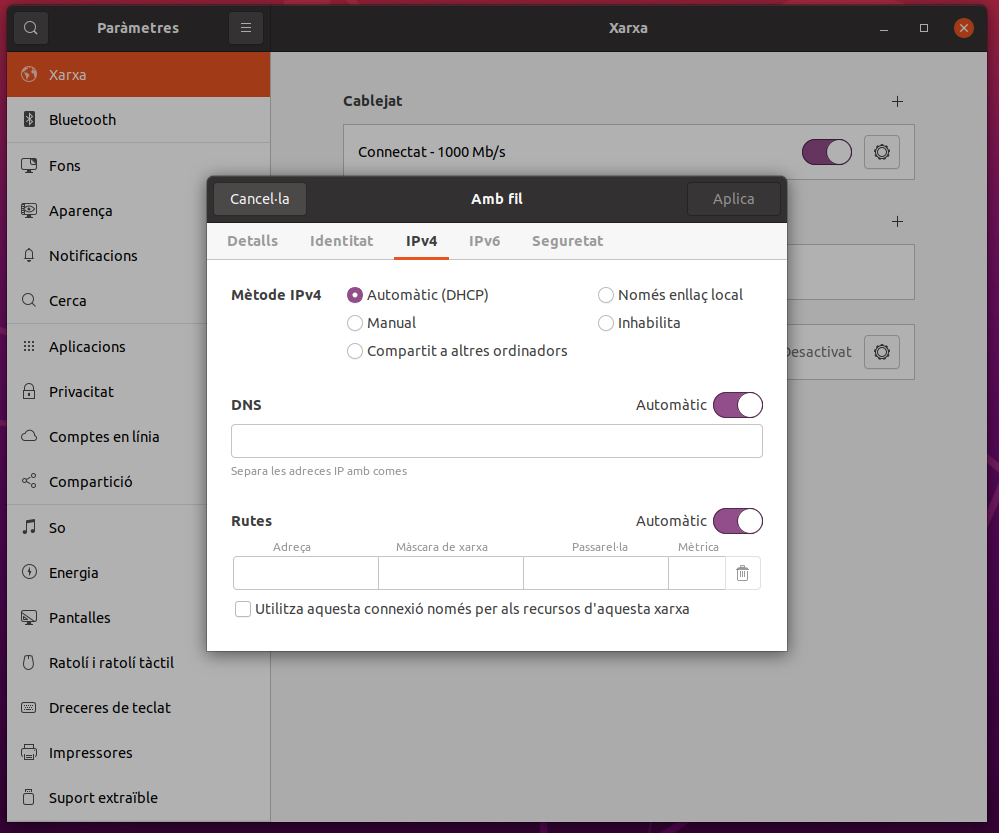Toggle the Rutes Automàtic switch
Image resolution: width=999 pixels, height=833 pixels.
coord(737,521)
